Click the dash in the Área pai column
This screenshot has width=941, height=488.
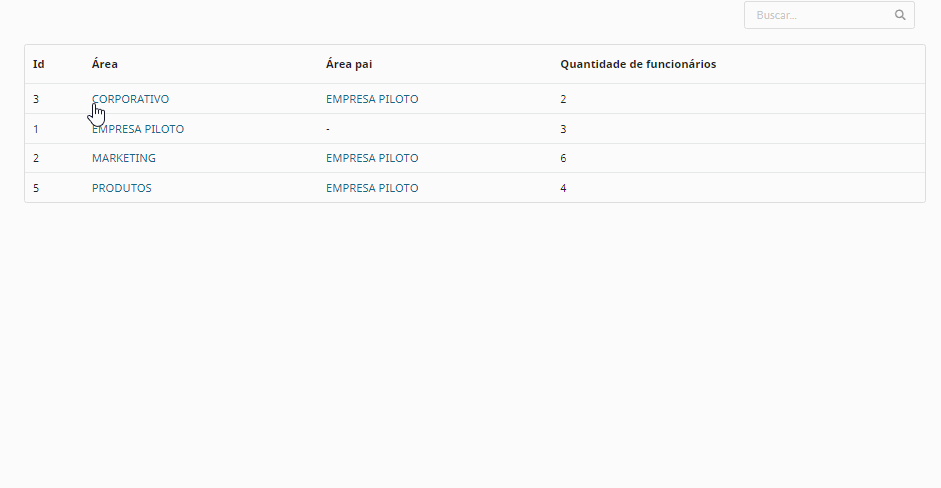click(328, 129)
